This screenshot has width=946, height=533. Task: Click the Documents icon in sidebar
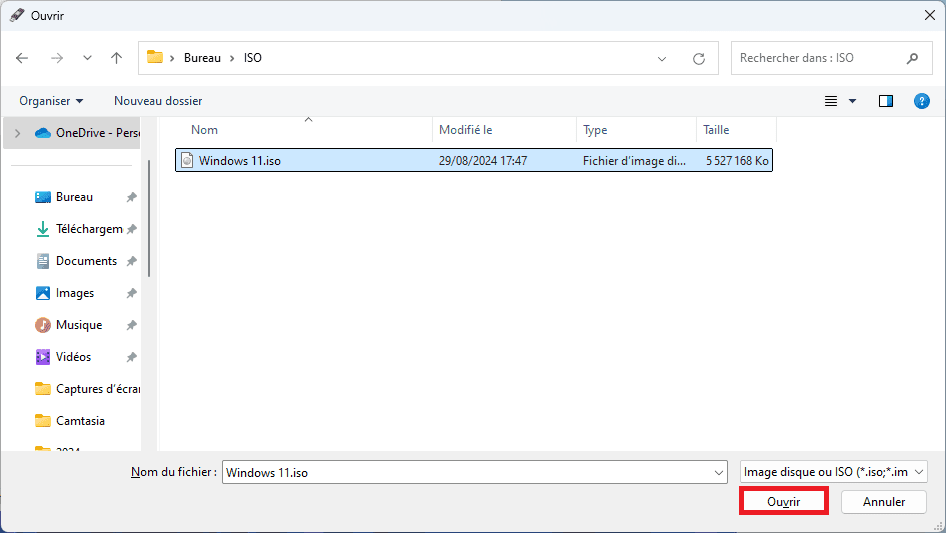pos(42,261)
